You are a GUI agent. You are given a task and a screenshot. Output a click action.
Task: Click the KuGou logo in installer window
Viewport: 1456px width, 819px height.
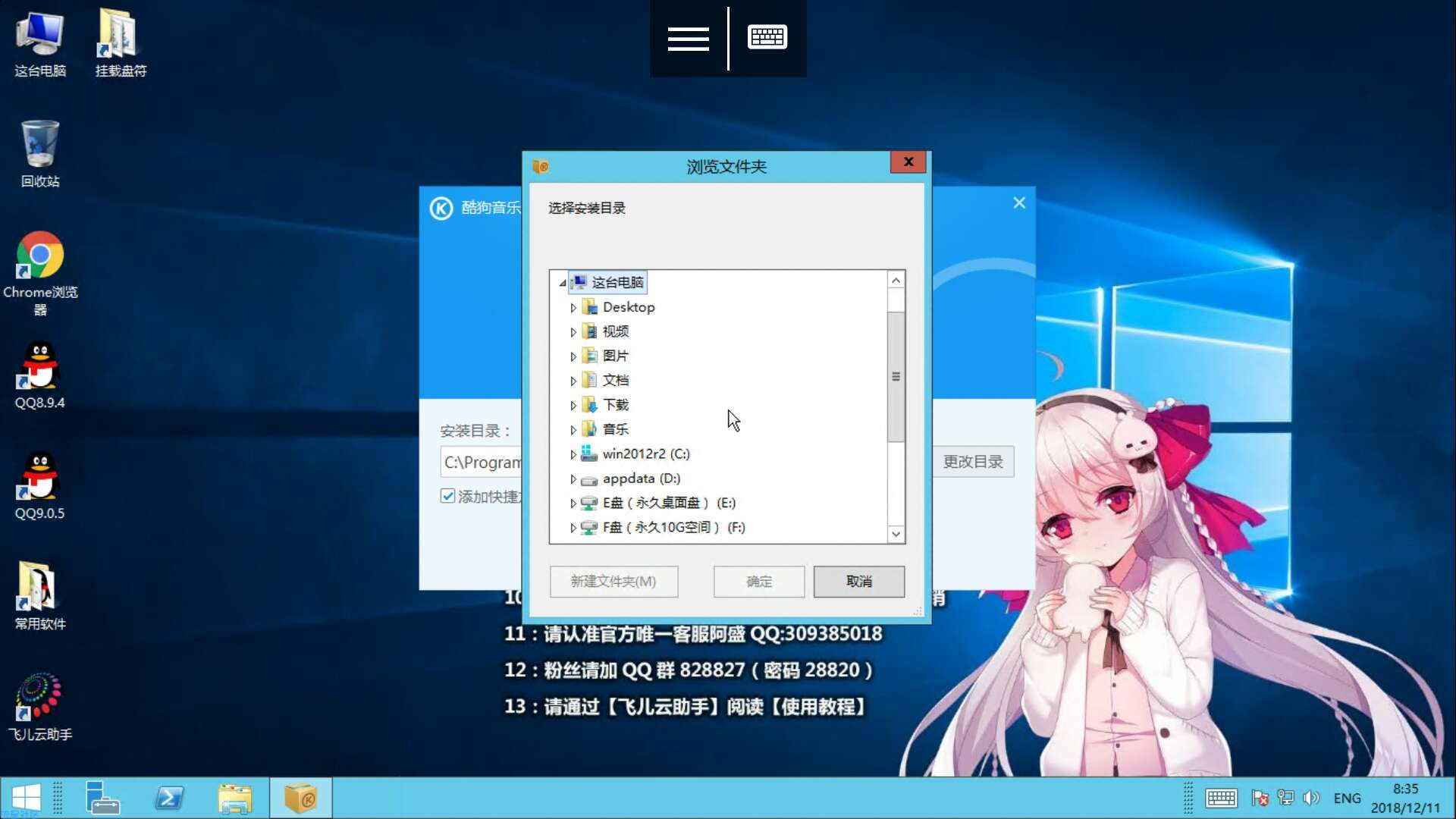click(x=441, y=208)
